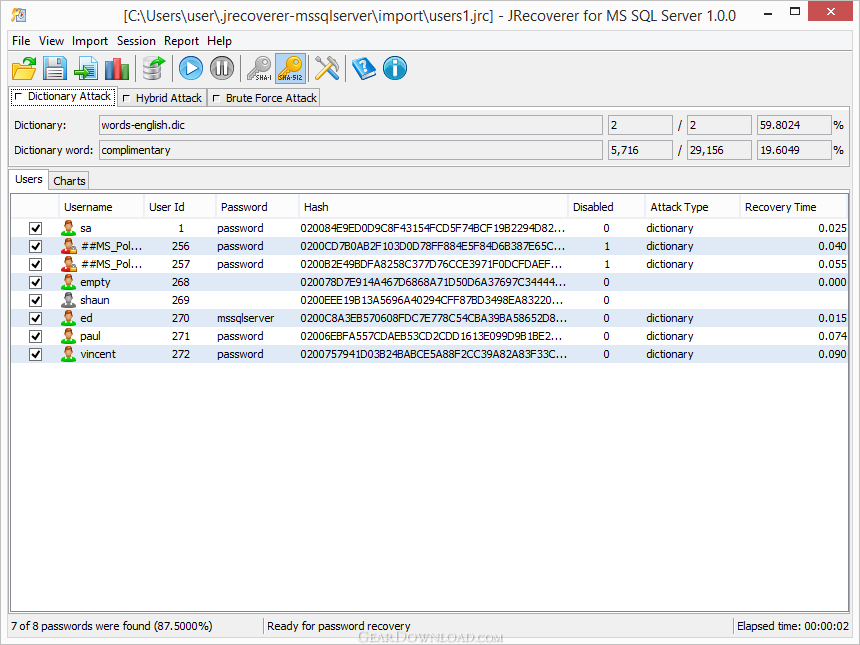Screen dimensions: 860x645
Task: Sort by Hash column header
Action: tap(433, 207)
